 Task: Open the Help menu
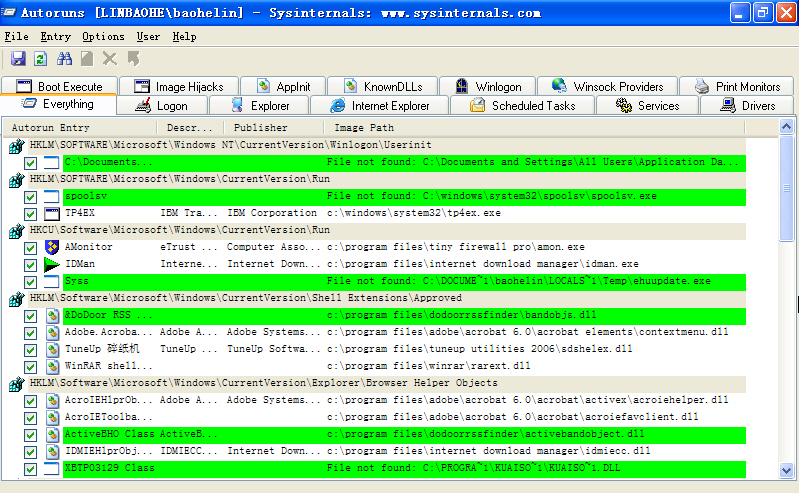pos(184,36)
